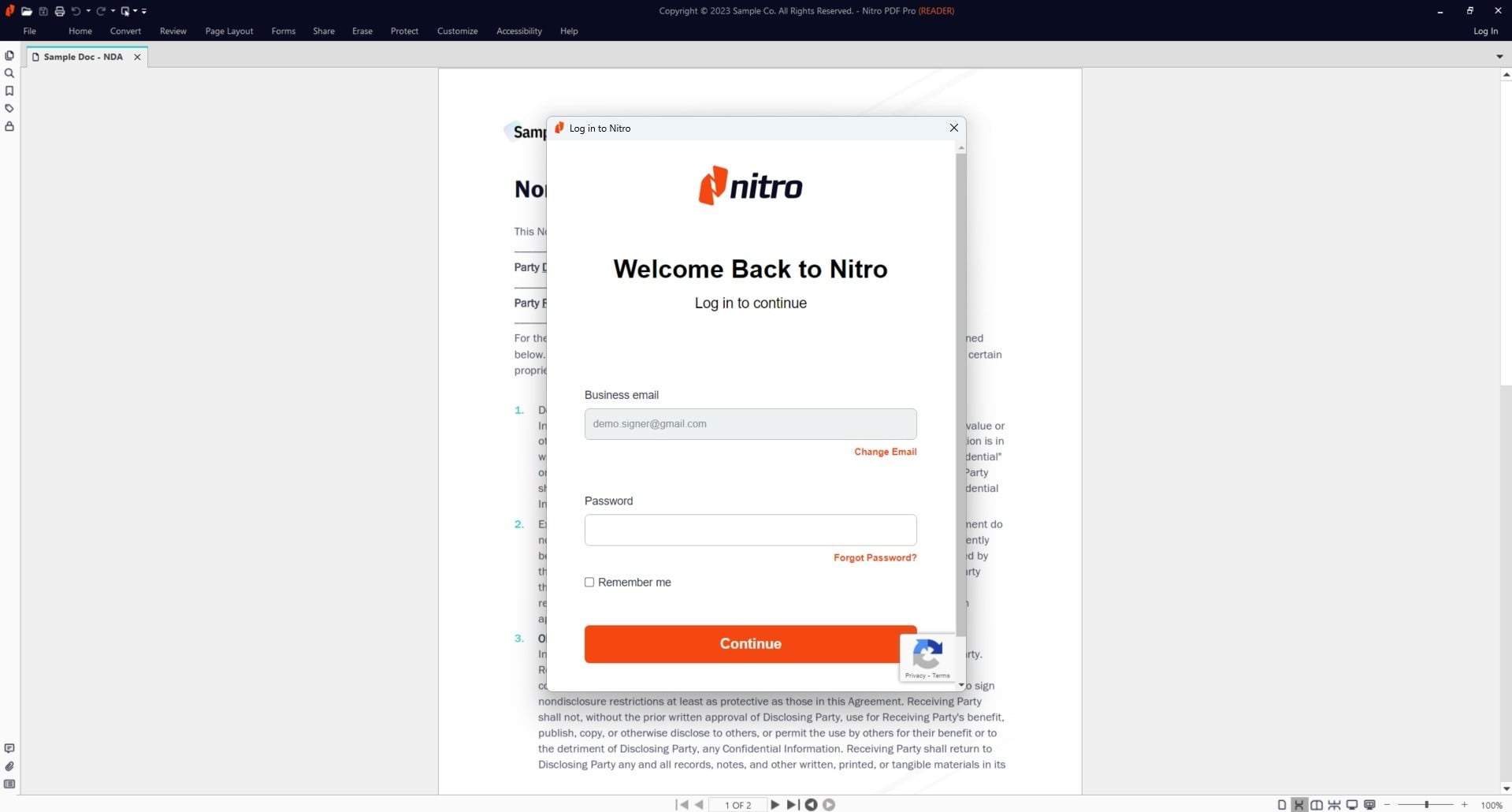Switch to the Help ribbon tab
Screen dimensions: 1512x812
click(x=569, y=31)
